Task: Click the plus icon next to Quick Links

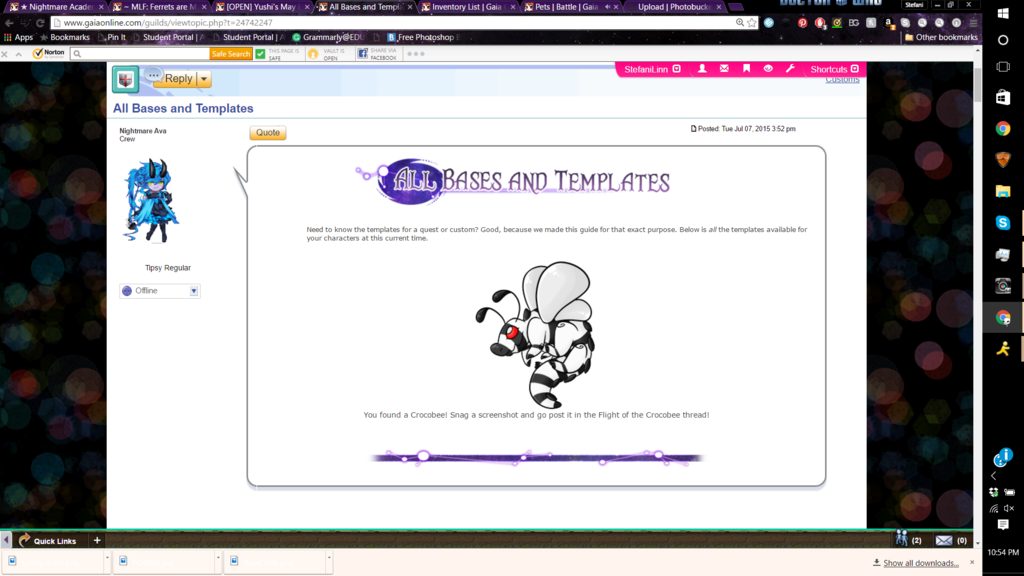Action: tap(97, 541)
